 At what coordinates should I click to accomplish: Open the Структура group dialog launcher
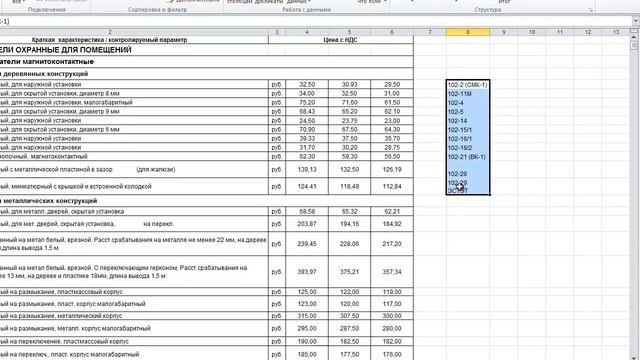[591, 10]
